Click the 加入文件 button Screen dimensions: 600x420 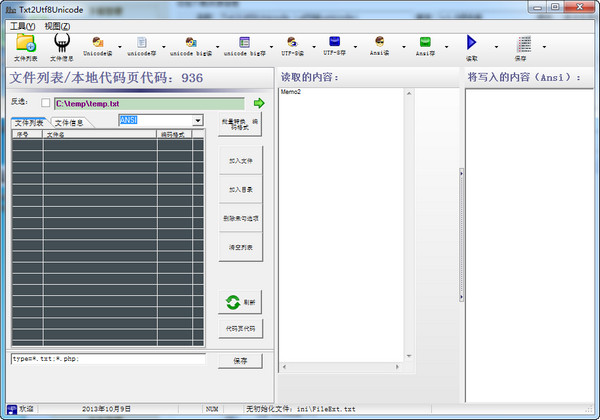tap(241, 159)
